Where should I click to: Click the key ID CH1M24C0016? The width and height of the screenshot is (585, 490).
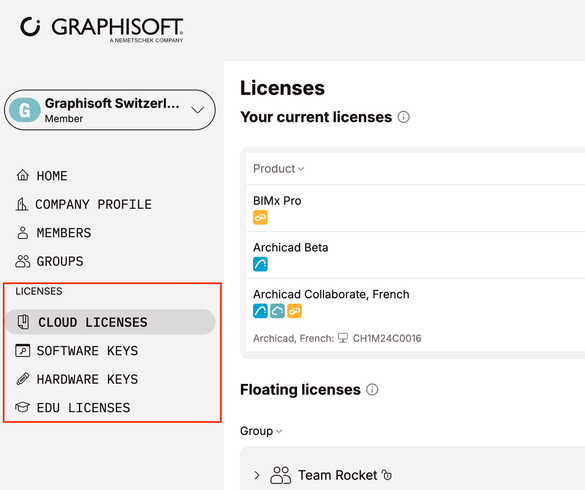click(387, 338)
